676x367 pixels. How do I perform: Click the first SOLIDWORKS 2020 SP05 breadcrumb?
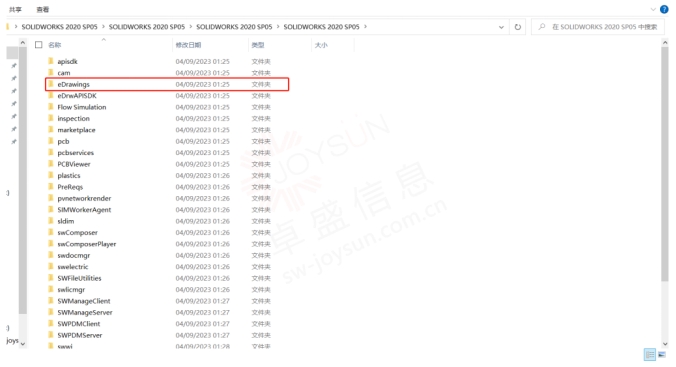(x=59, y=27)
